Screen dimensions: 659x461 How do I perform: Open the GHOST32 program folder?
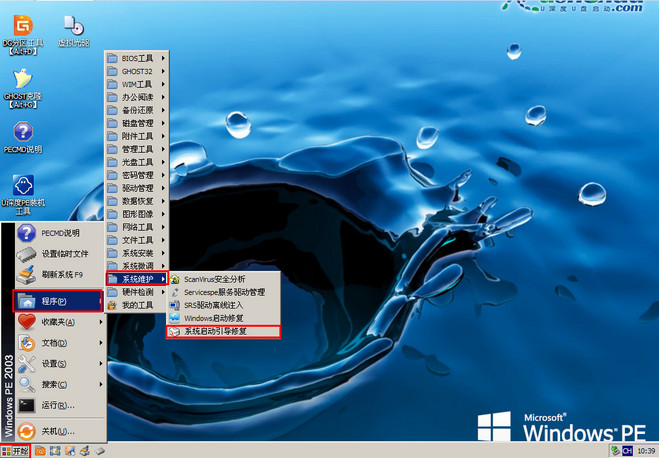pos(137,71)
